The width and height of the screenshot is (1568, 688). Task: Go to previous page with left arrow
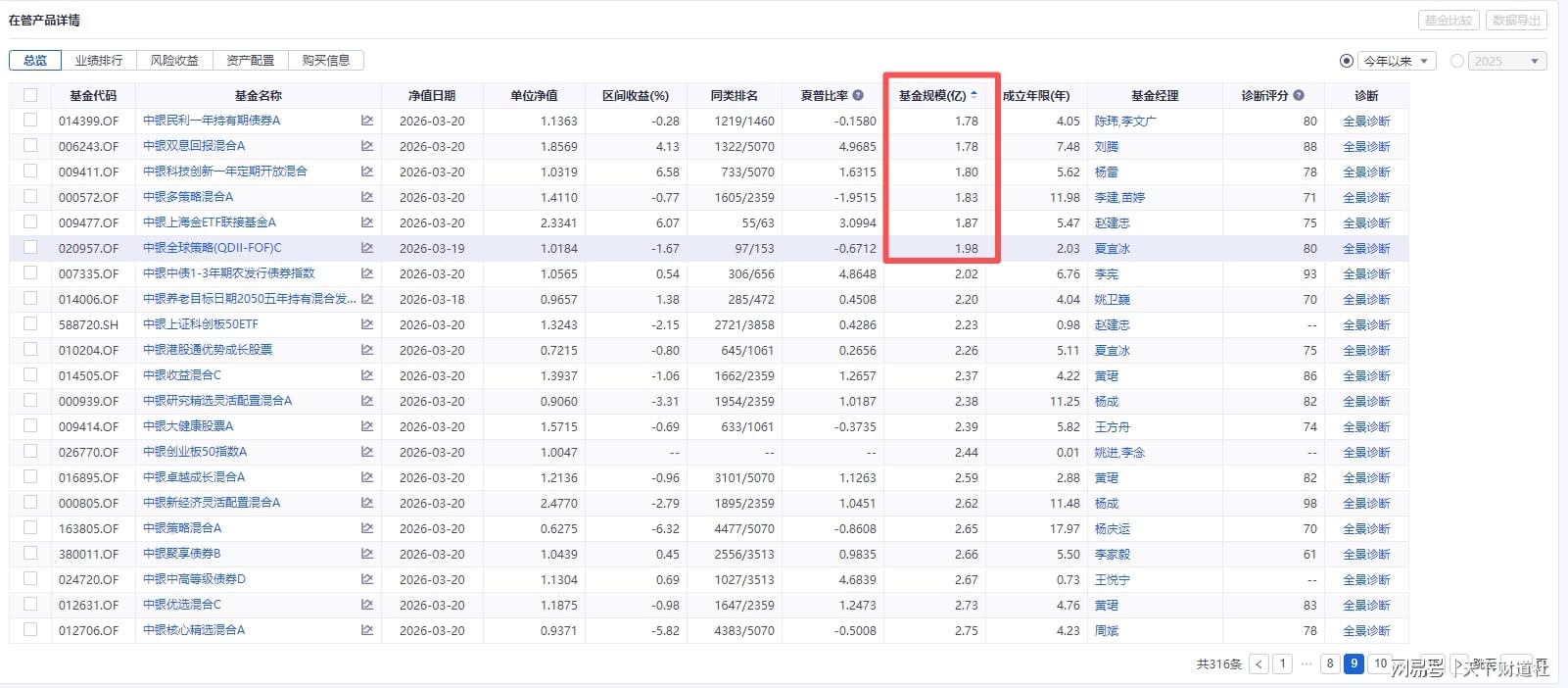click(1259, 663)
